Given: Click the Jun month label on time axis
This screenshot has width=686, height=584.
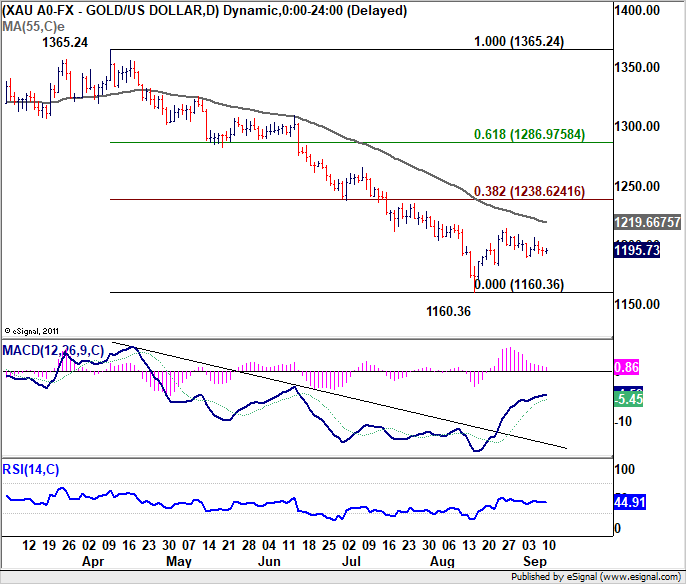Looking at the screenshot, I should 269,561.
